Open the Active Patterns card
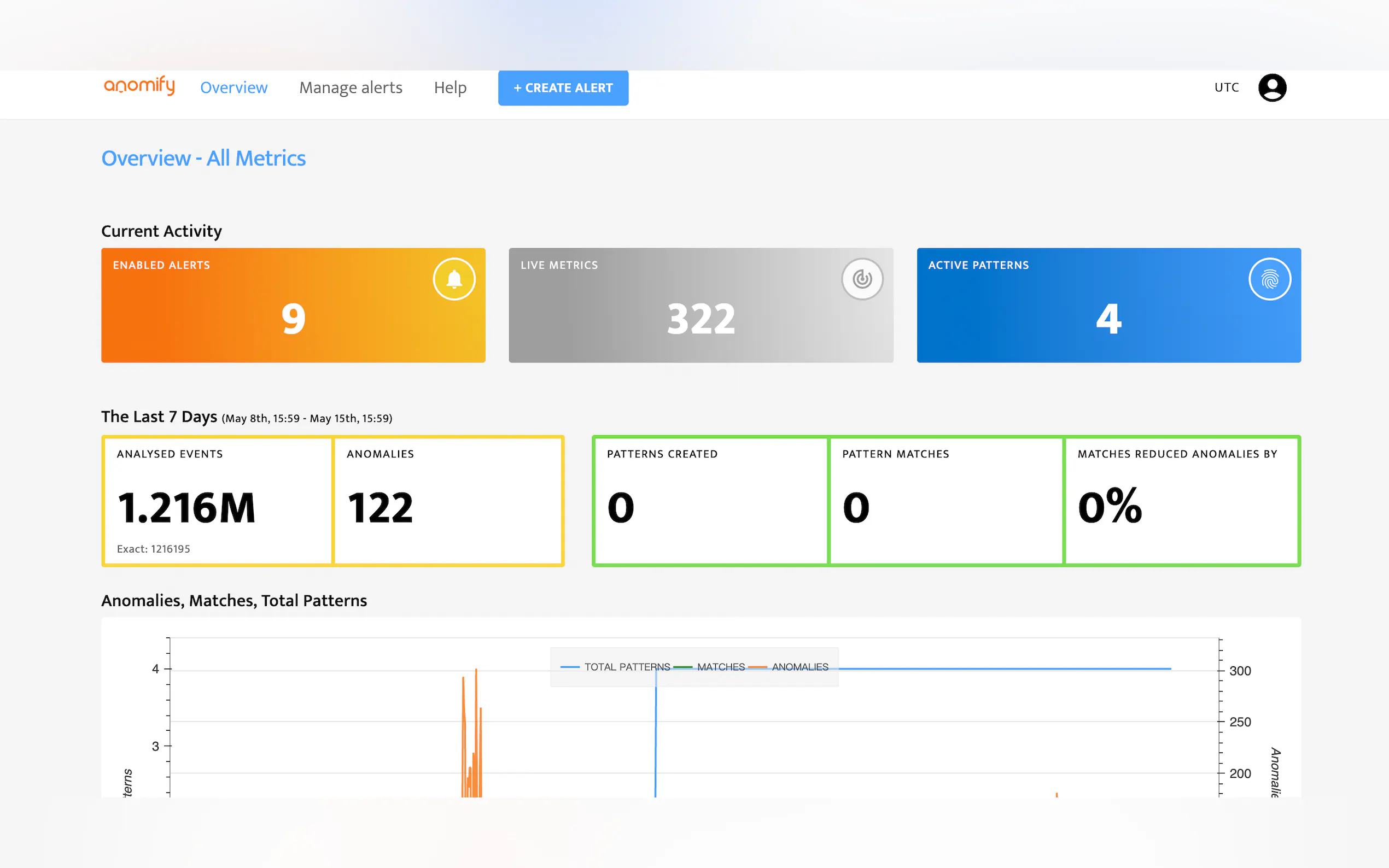1389x868 pixels. point(1108,306)
